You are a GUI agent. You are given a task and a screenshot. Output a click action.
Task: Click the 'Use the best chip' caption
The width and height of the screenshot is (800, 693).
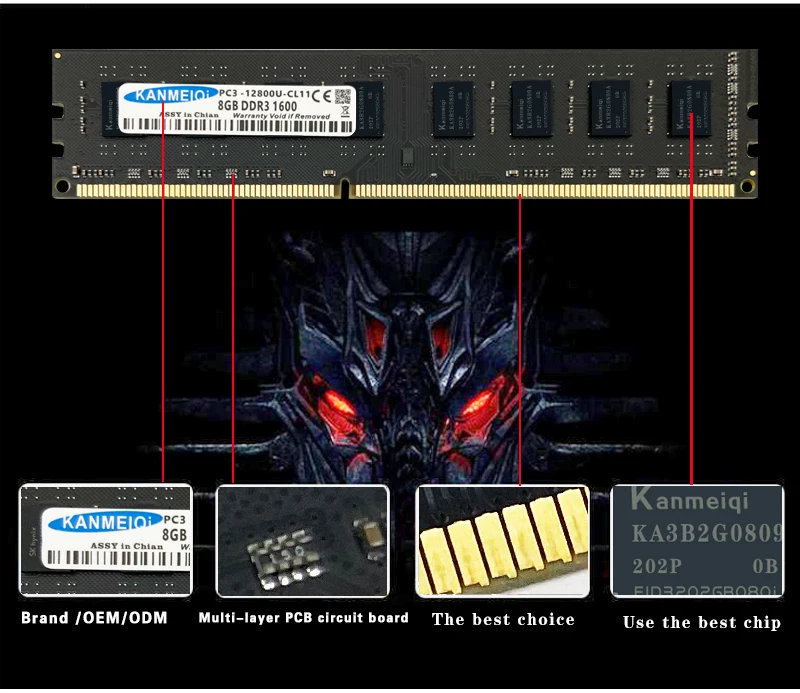click(702, 623)
